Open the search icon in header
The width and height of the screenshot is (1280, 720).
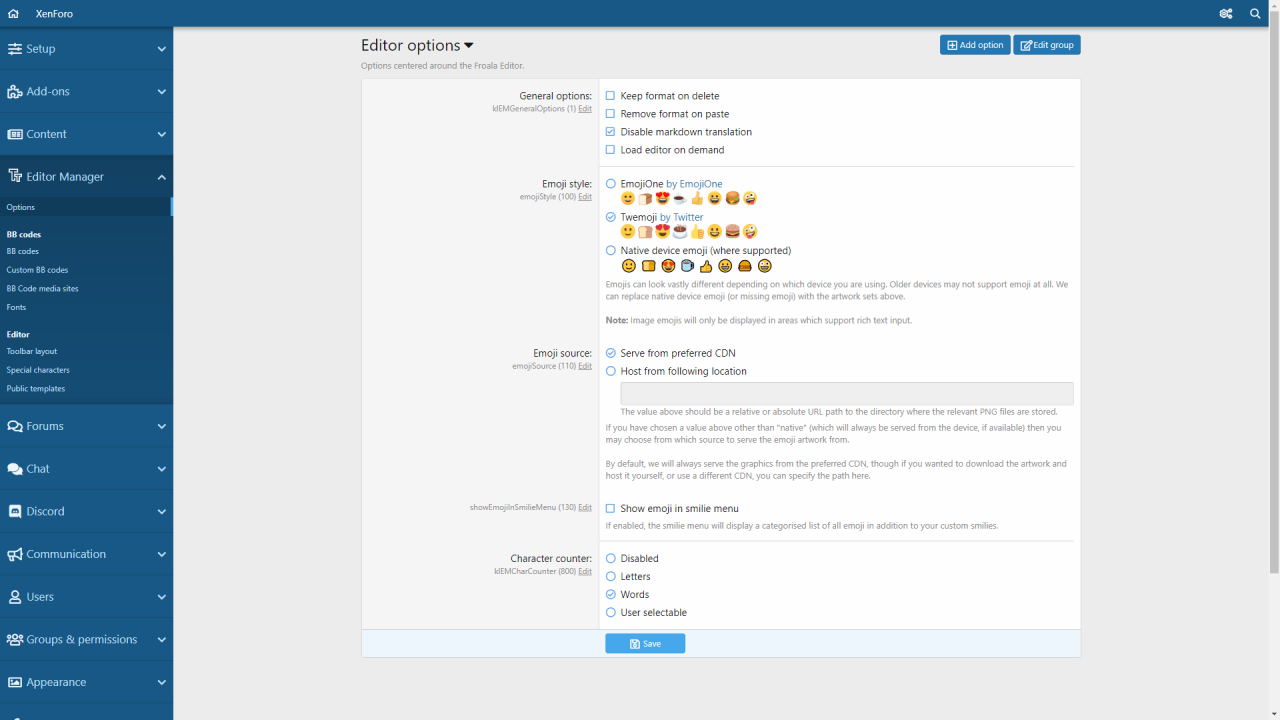(x=1255, y=14)
